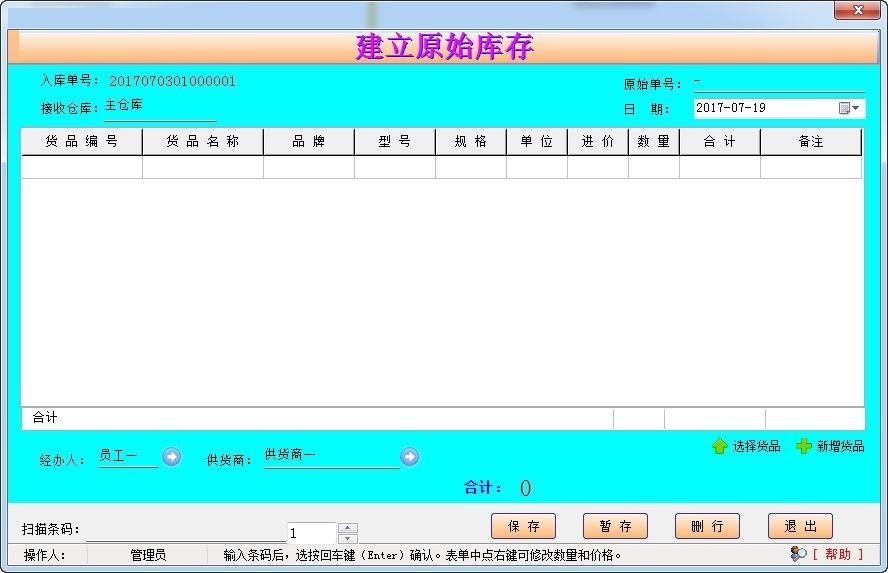888x573 pixels.
Task: Open the date picker calendar dropdown
Action: tap(849, 108)
